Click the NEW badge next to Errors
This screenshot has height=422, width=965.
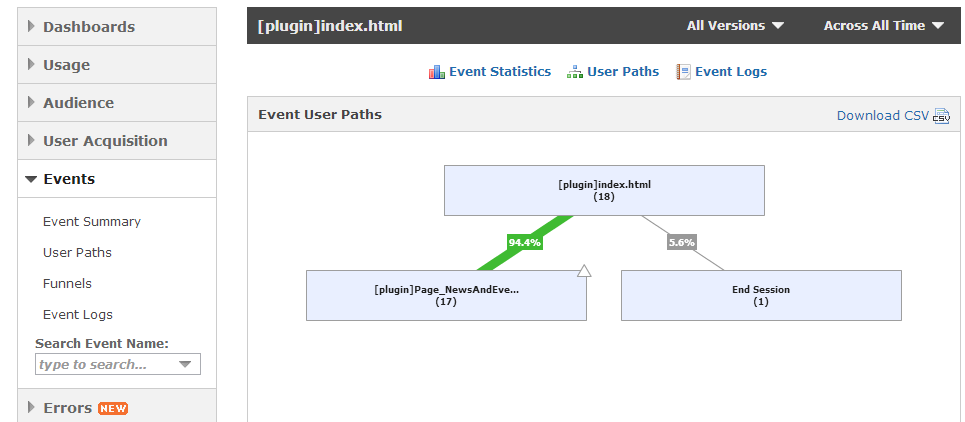[113, 408]
